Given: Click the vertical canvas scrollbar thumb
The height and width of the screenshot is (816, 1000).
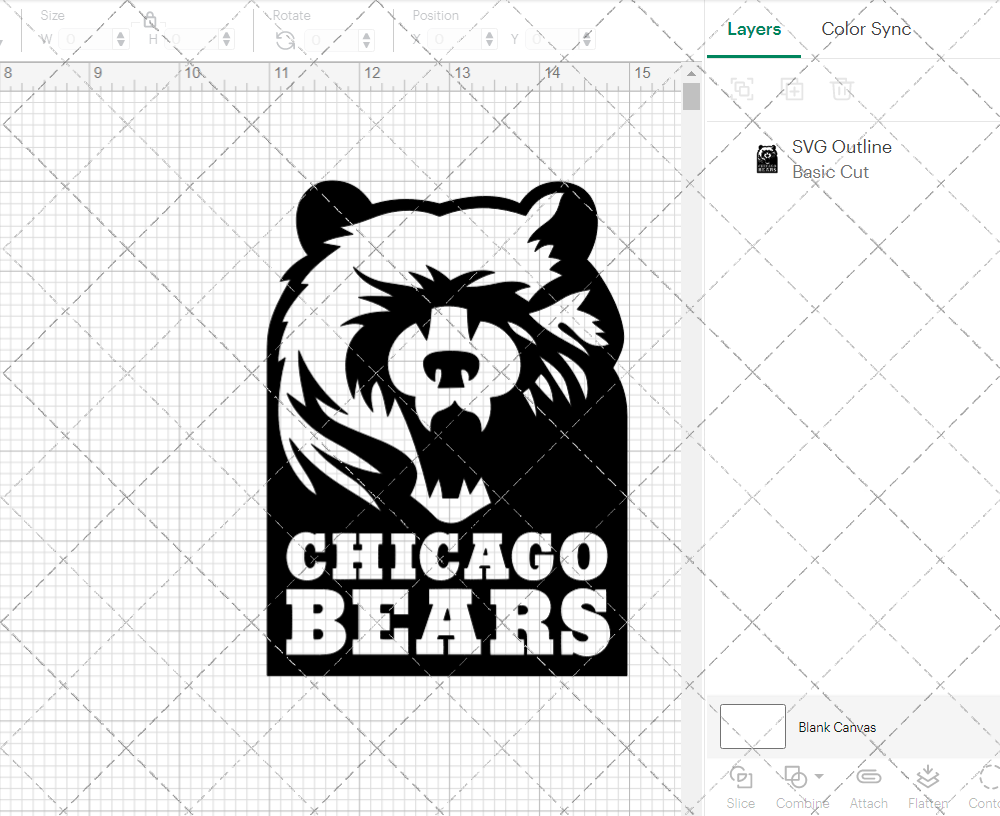Looking at the screenshot, I should [691, 97].
